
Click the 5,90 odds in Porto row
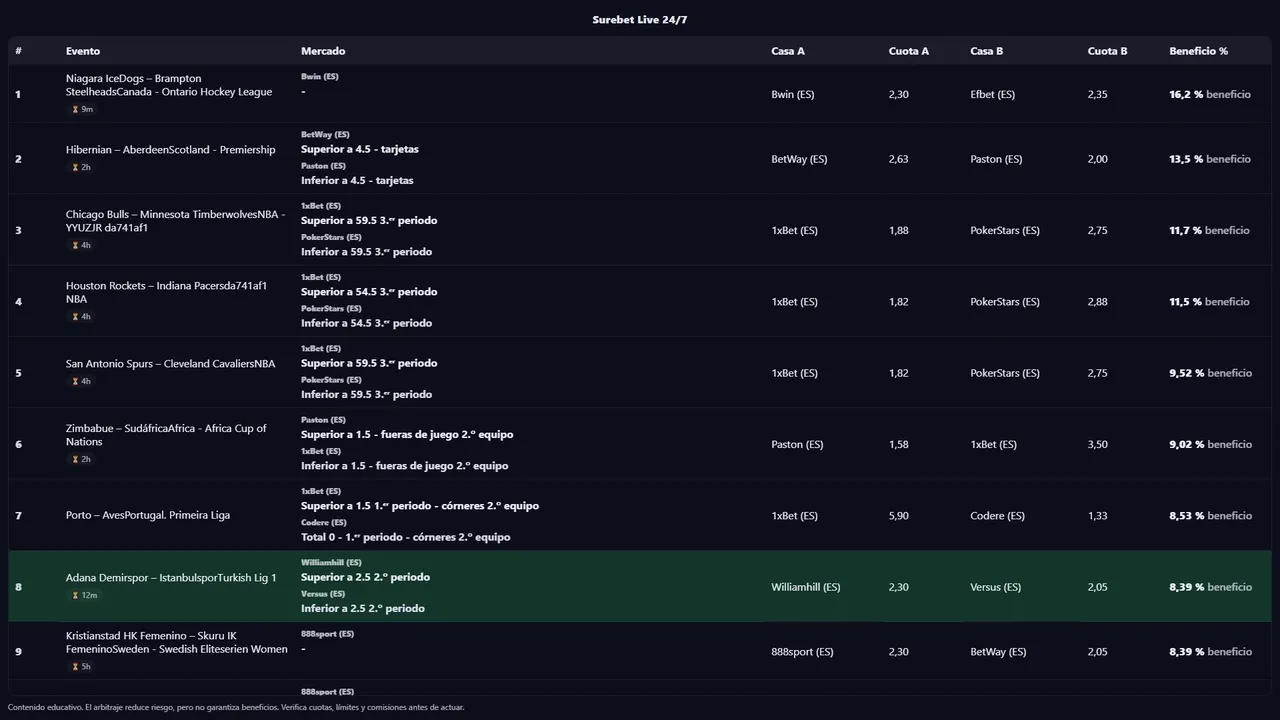click(x=898, y=516)
